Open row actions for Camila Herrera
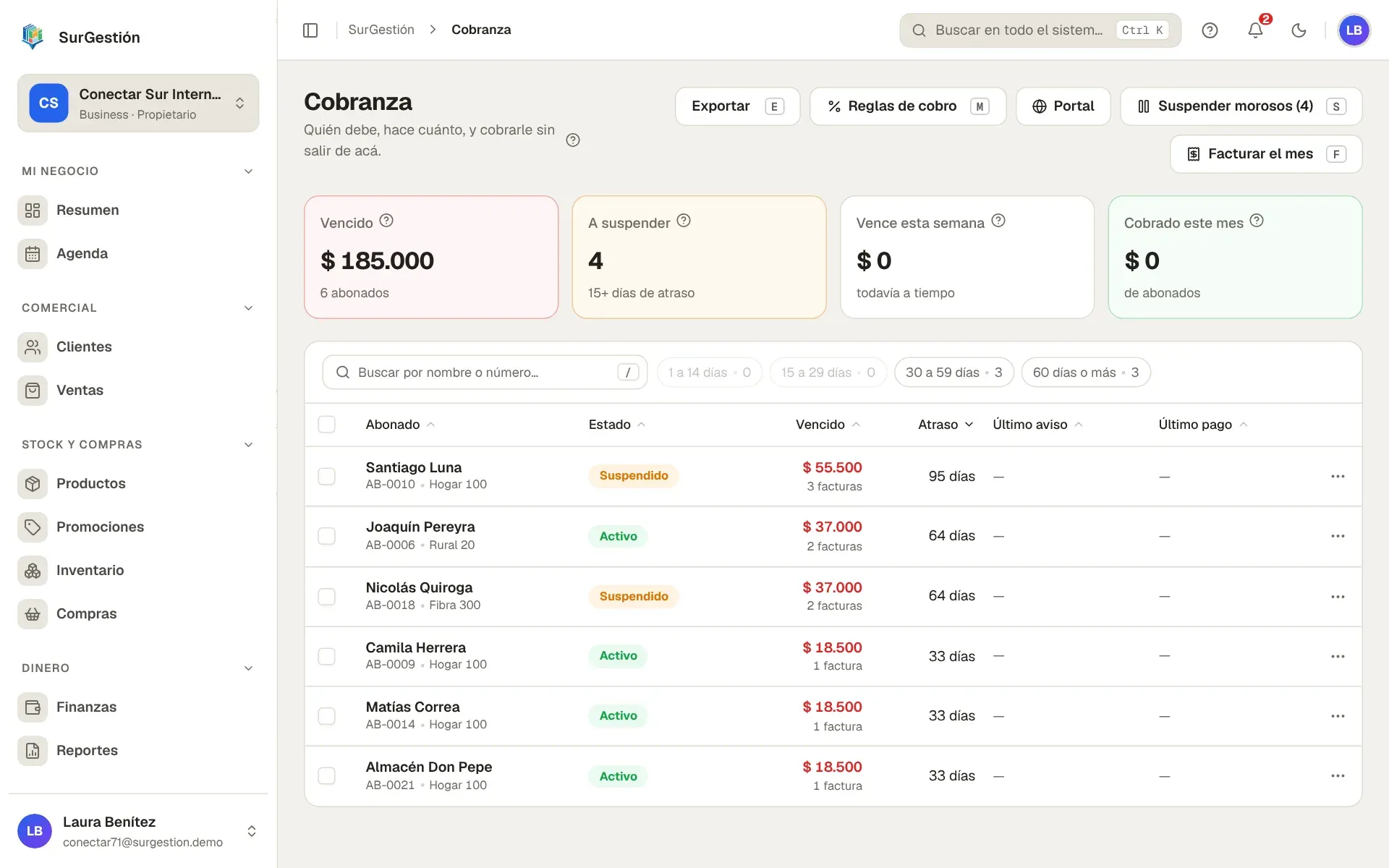This screenshot has width=1389, height=868. (1338, 656)
